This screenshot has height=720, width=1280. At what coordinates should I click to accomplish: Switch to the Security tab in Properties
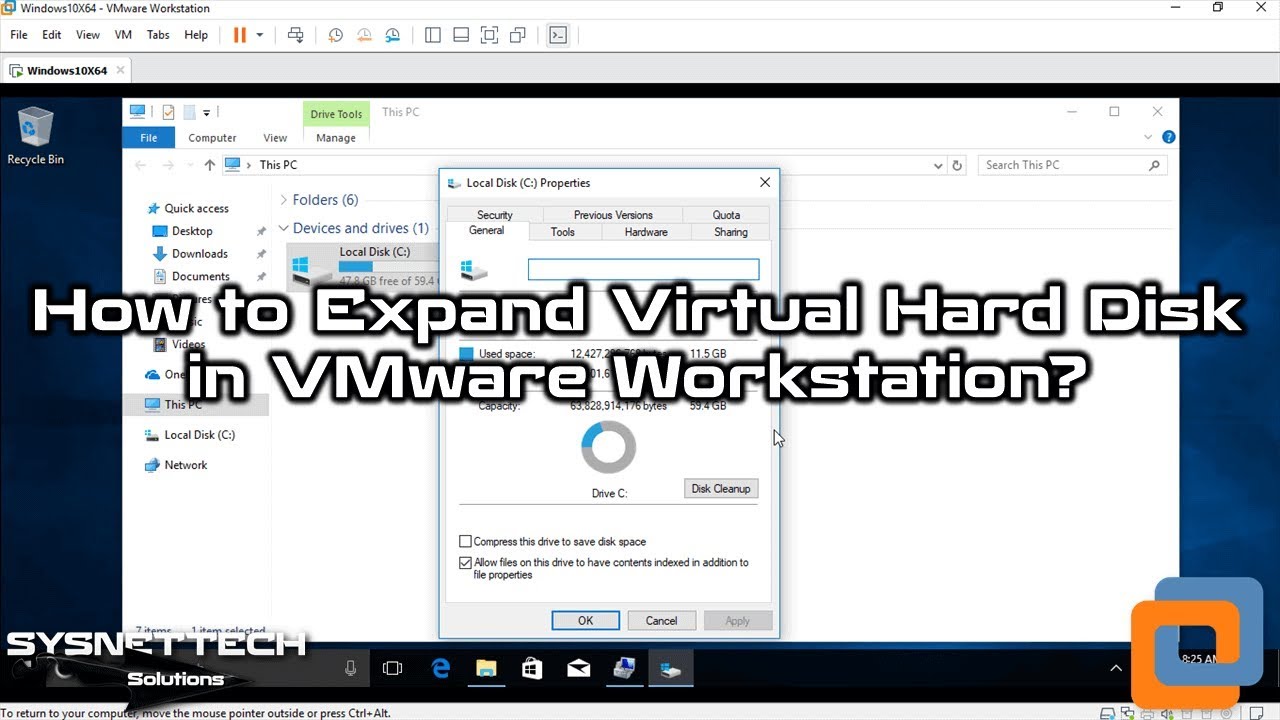[494, 214]
